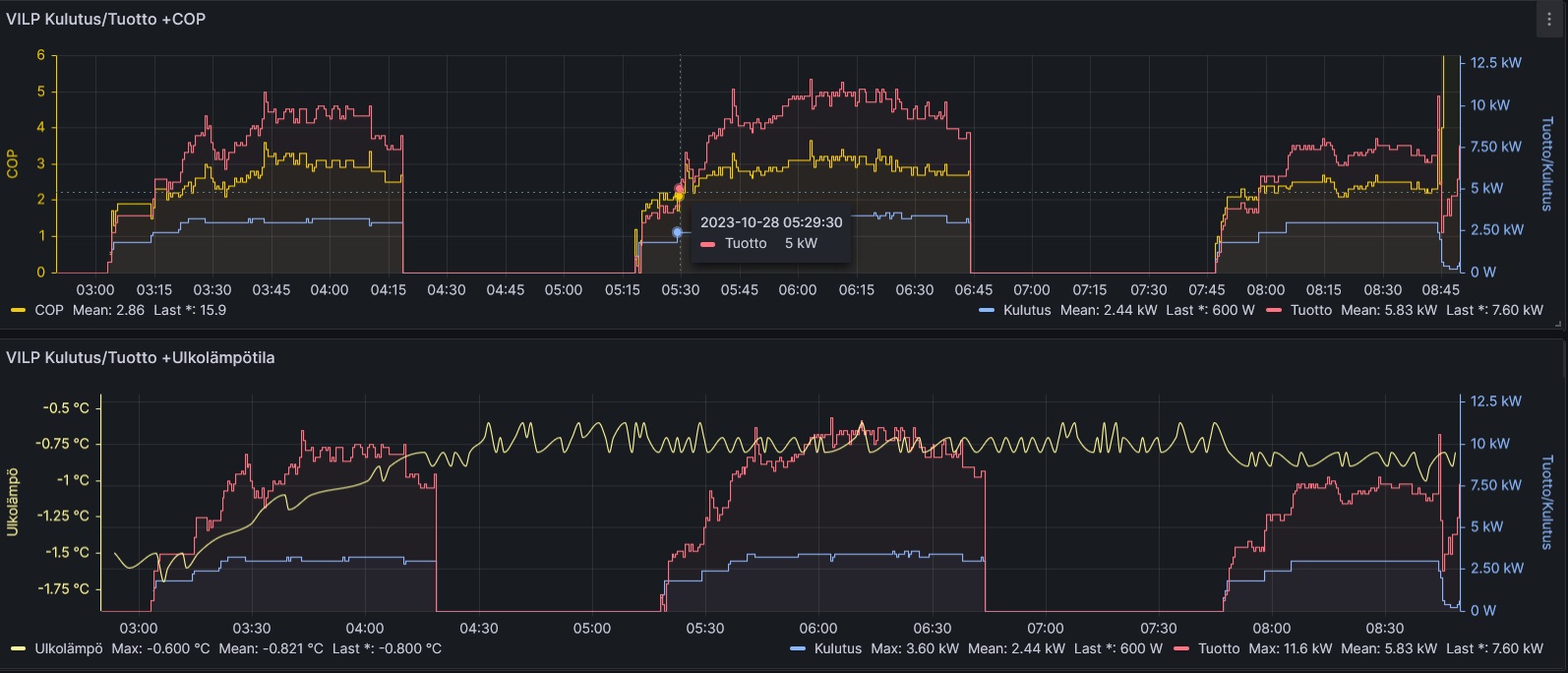
Task: Click the highlighted yellow COP data point
Action: [679, 197]
